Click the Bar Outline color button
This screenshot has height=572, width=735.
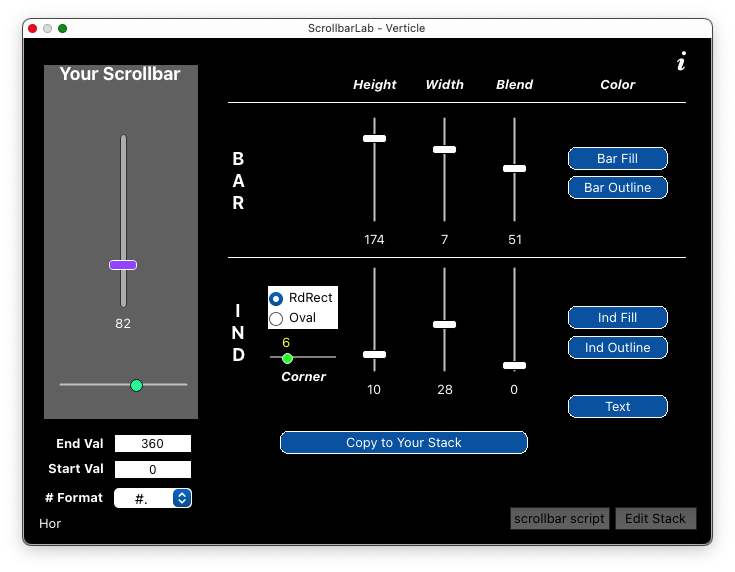(x=617, y=187)
